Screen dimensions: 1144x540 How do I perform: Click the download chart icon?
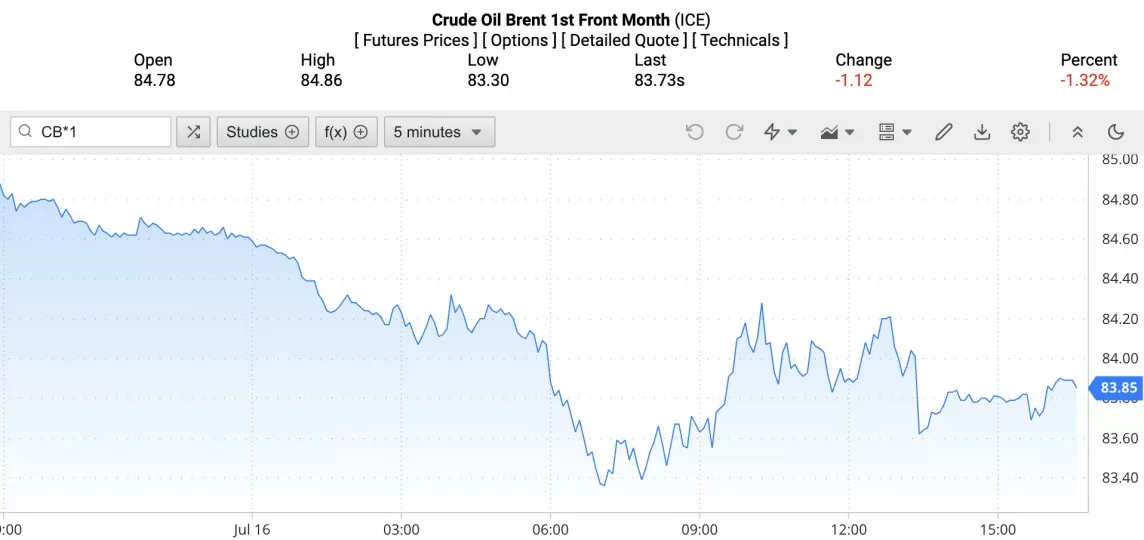click(982, 132)
